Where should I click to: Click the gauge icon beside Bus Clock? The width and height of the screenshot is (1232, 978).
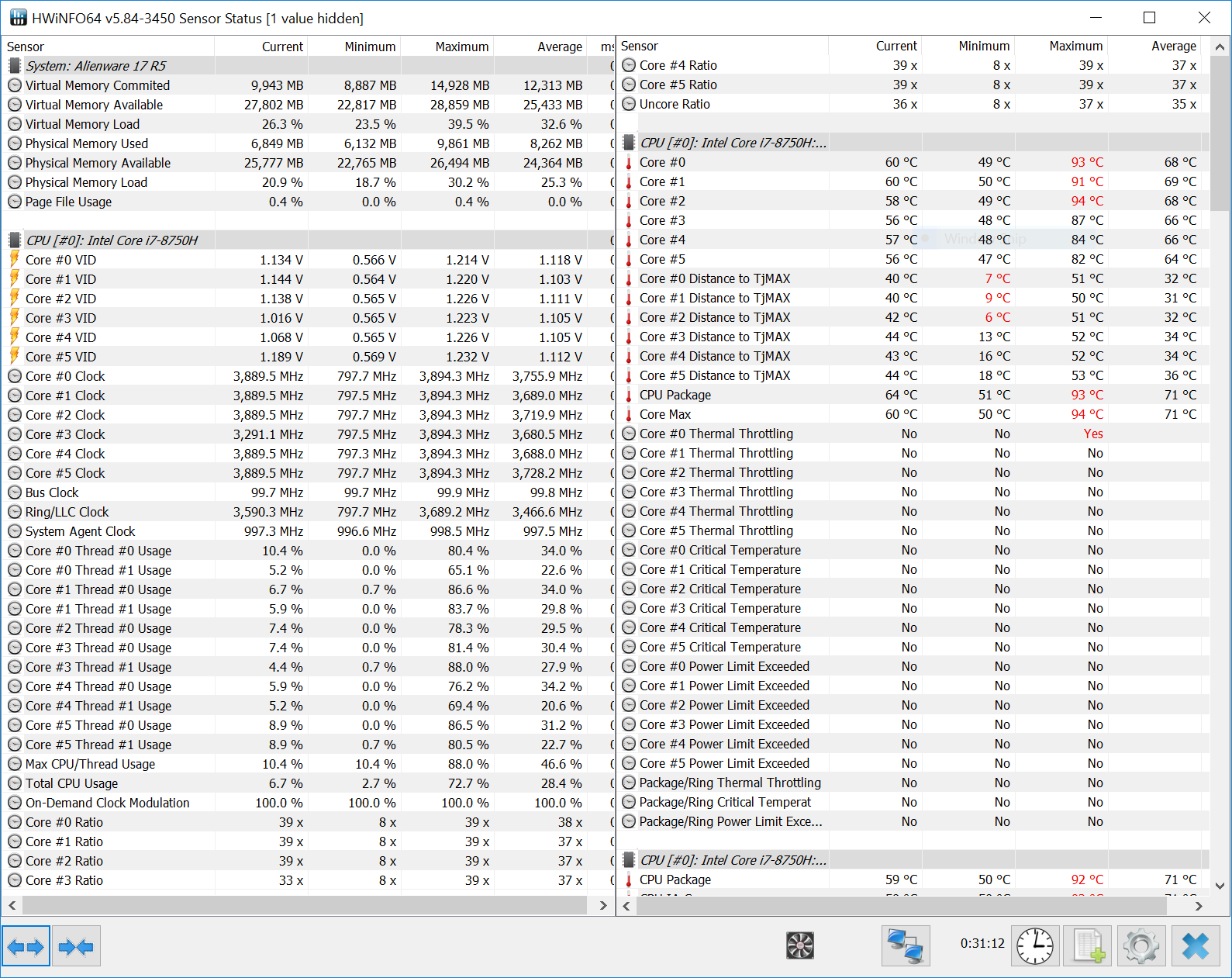[x=15, y=492]
